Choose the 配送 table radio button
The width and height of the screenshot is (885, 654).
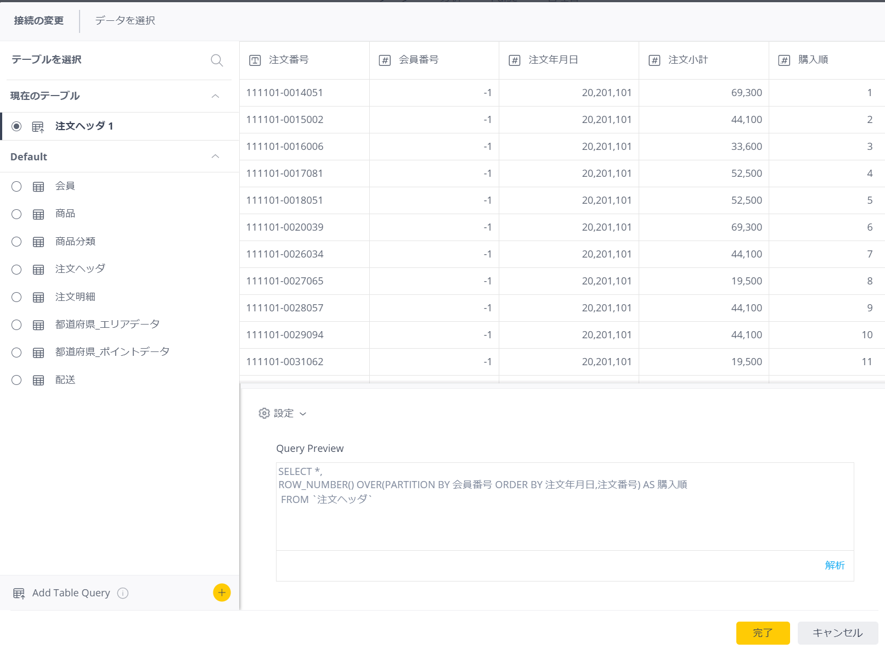tap(16, 380)
